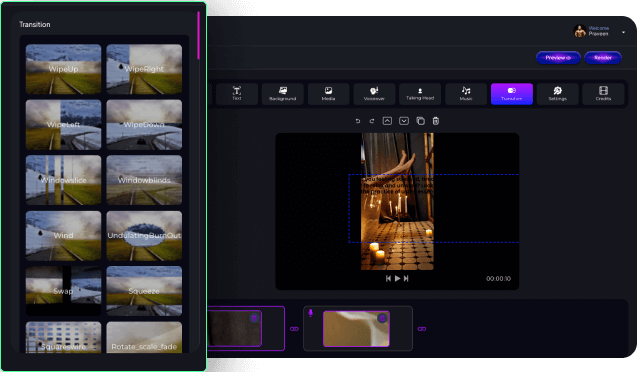Select the highlighted Transition tab
This screenshot has width=637, height=372.
(512, 94)
